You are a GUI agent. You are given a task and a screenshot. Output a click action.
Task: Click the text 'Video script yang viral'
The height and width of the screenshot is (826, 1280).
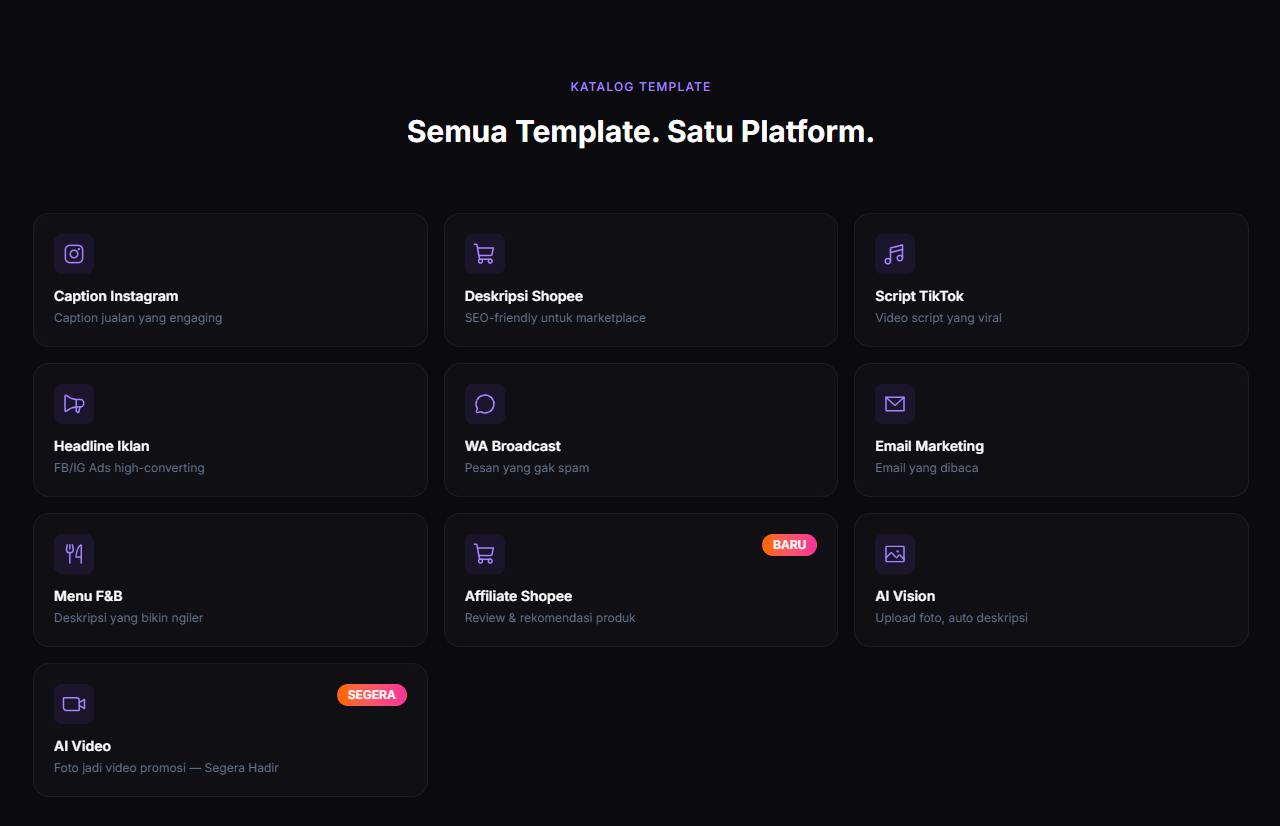click(x=938, y=318)
